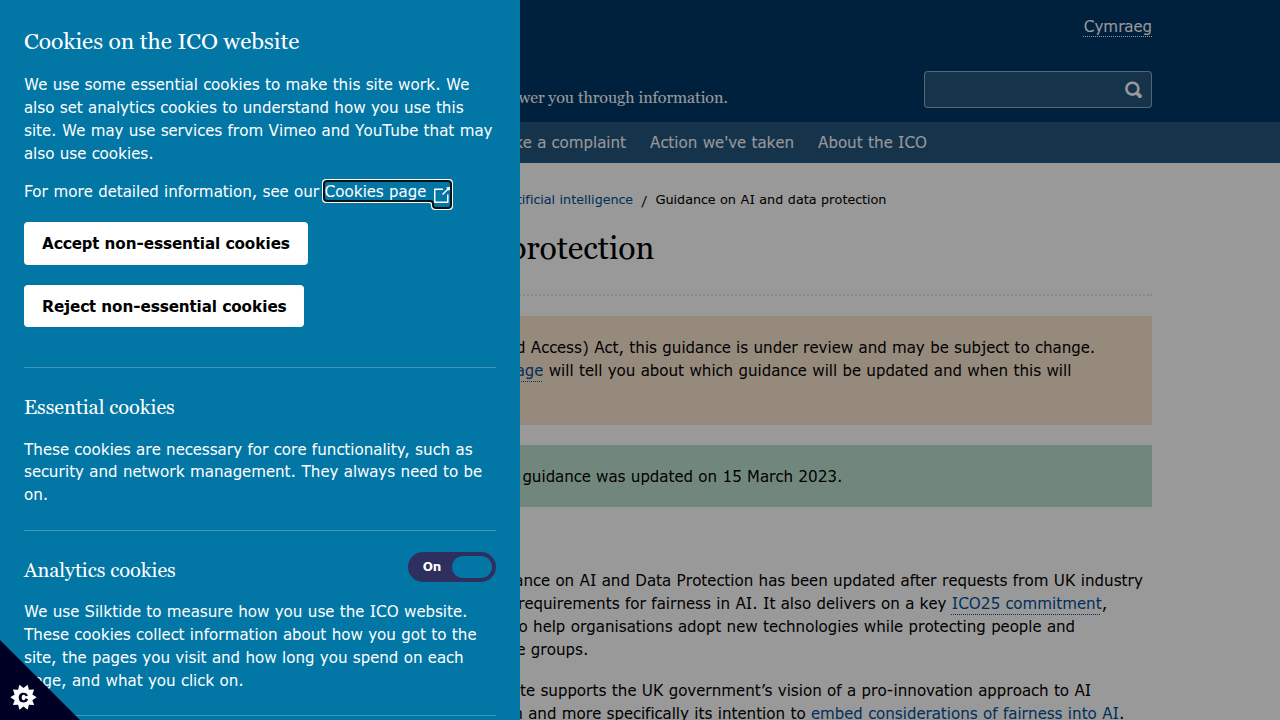This screenshot has width=1280, height=720.
Task: Accept non-essential cookies
Action: (x=166, y=244)
